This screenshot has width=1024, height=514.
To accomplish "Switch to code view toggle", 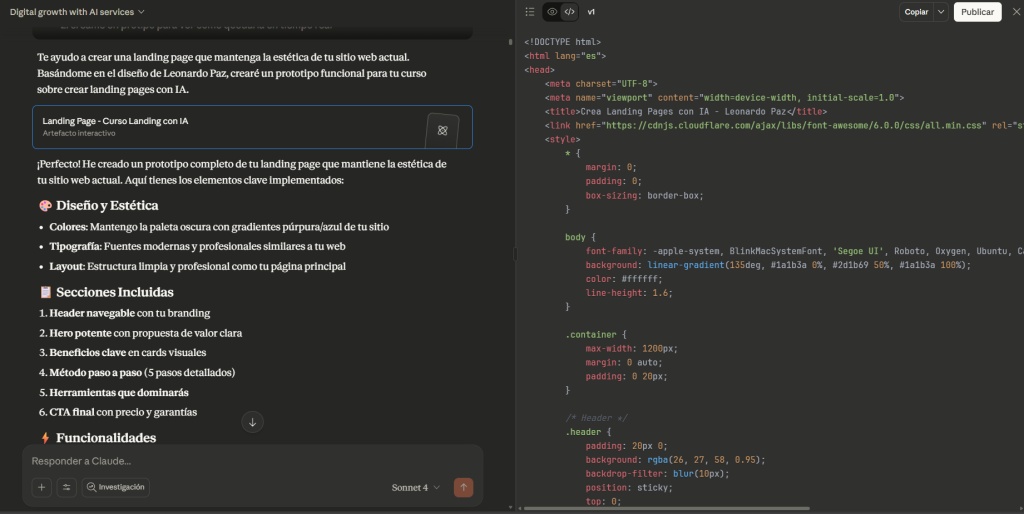I will click(x=569, y=12).
